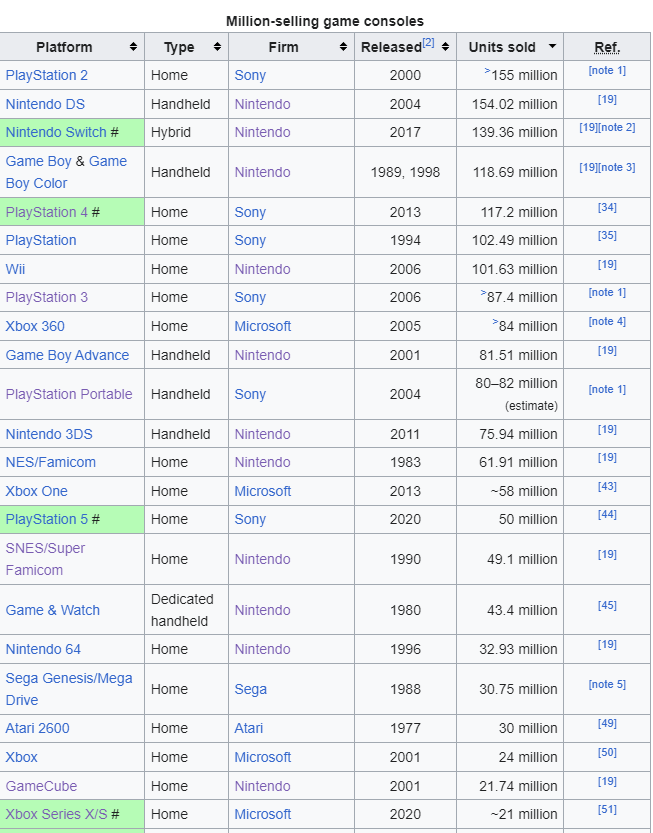Open the Game Boy link
Viewport: 653px width, 833px height.
pyautogui.click(x=38, y=161)
